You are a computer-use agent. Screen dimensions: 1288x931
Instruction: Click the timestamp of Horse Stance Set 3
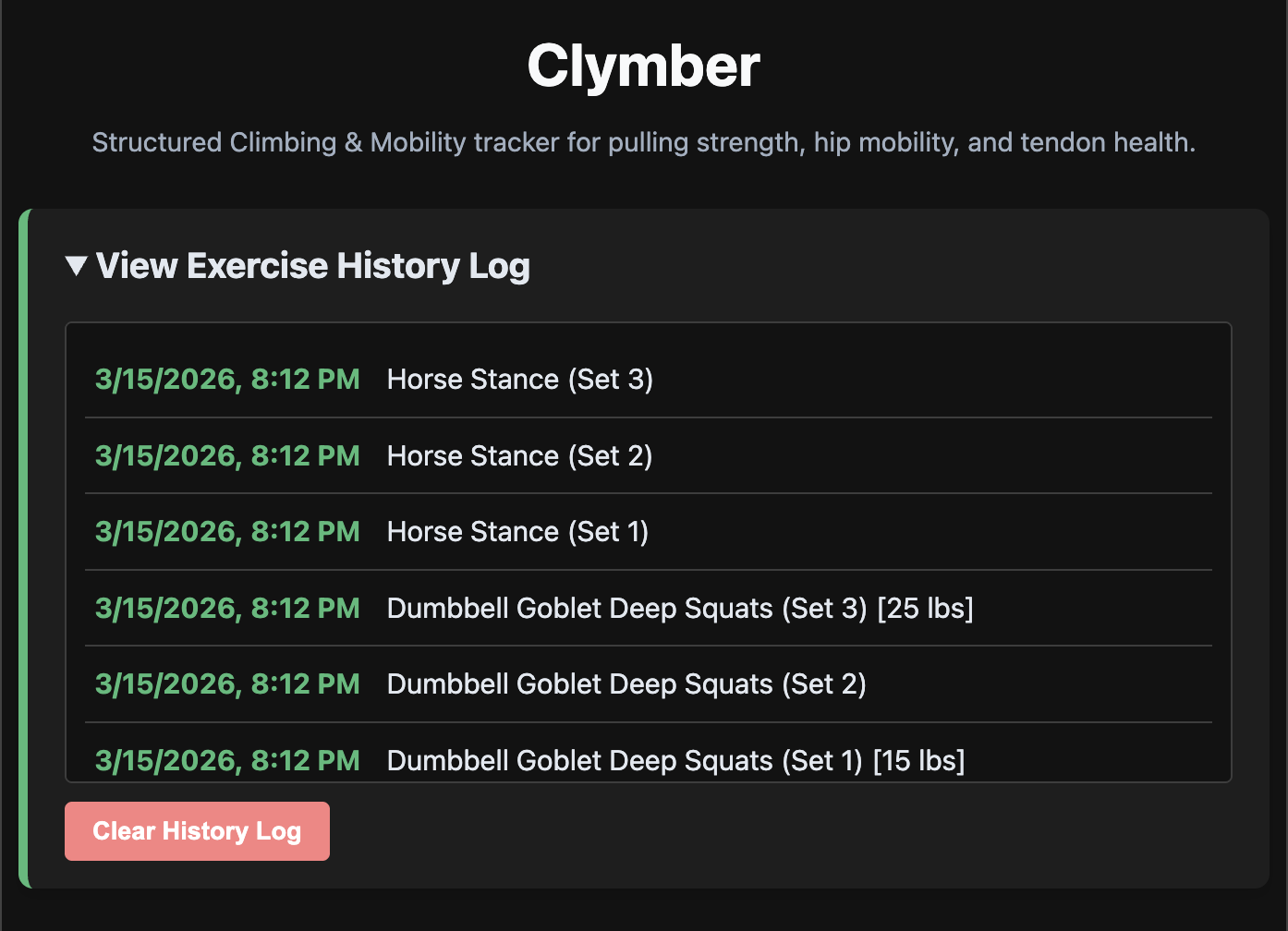227,380
